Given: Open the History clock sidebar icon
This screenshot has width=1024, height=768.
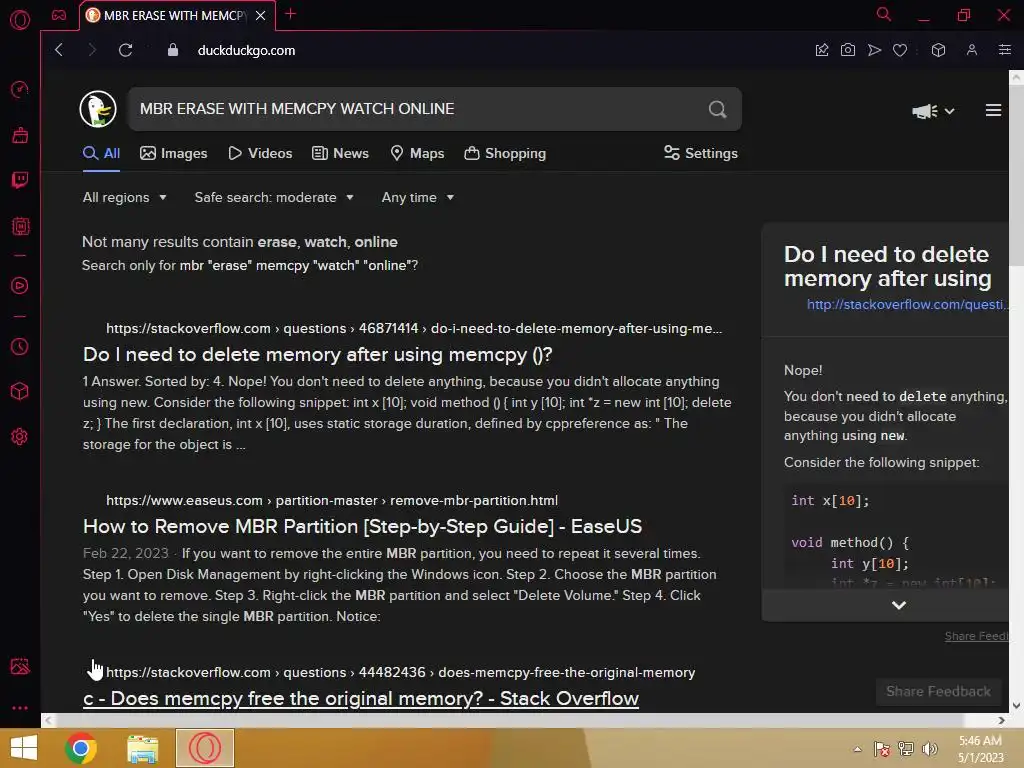Looking at the screenshot, I should [x=20, y=346].
